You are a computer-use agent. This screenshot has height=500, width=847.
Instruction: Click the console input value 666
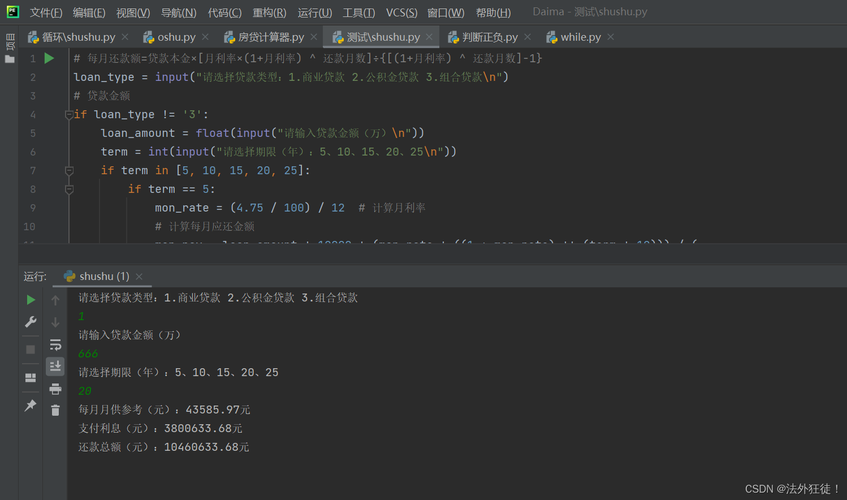click(x=88, y=354)
